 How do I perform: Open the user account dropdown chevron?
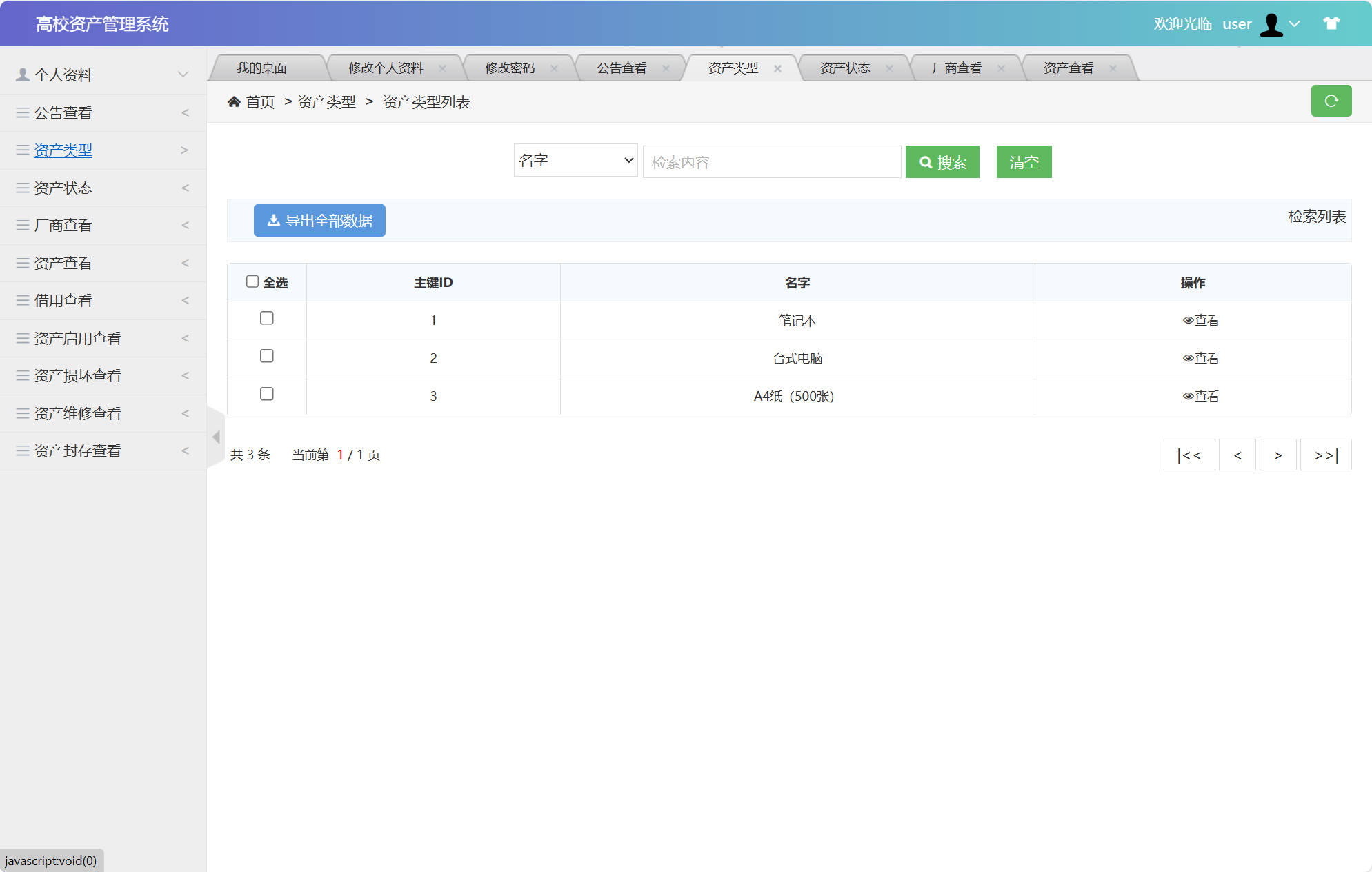[x=1295, y=24]
